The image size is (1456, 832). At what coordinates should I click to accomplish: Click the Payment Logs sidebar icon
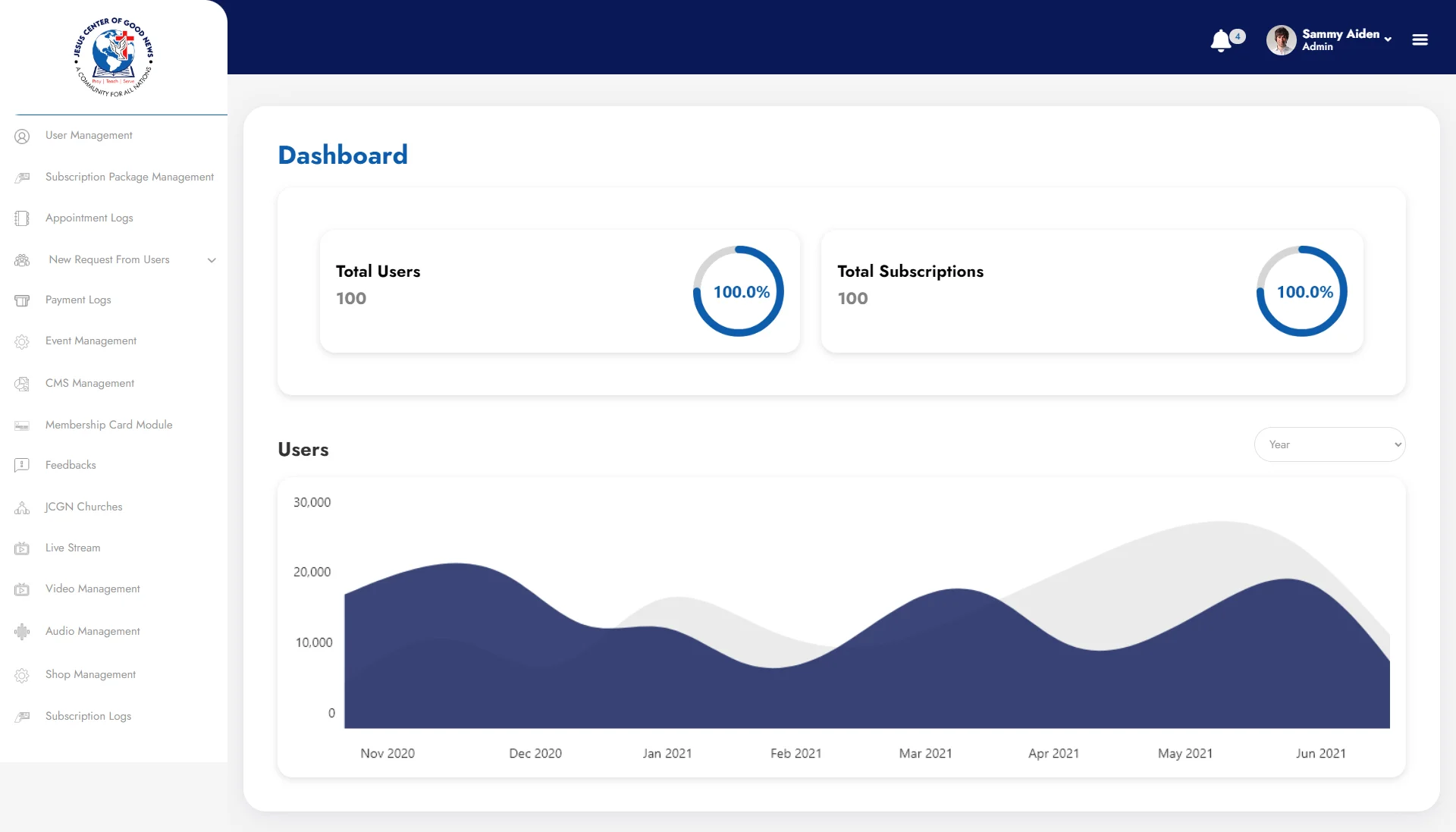click(x=22, y=300)
